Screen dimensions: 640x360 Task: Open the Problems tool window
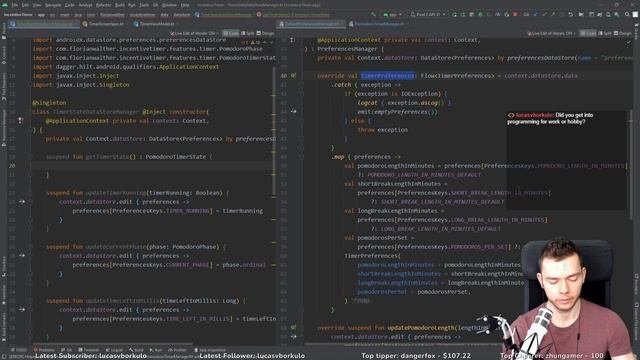coord(44,350)
